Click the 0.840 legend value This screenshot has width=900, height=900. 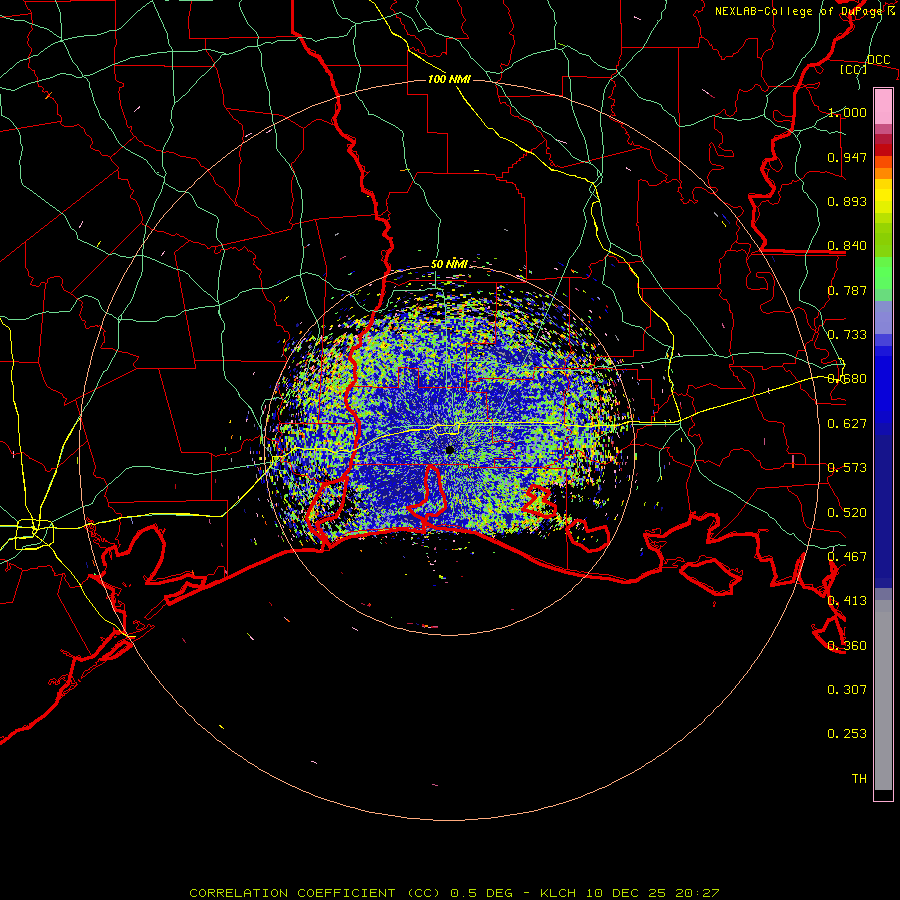point(847,246)
